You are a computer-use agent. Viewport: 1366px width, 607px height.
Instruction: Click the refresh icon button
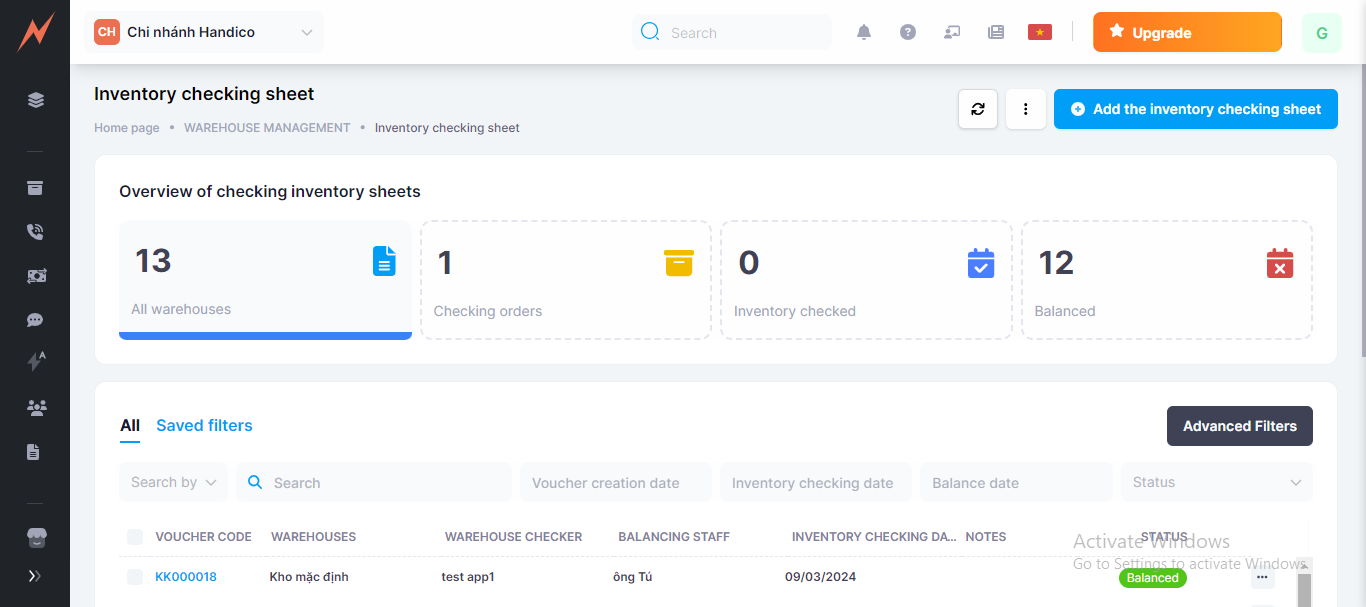[x=978, y=109]
